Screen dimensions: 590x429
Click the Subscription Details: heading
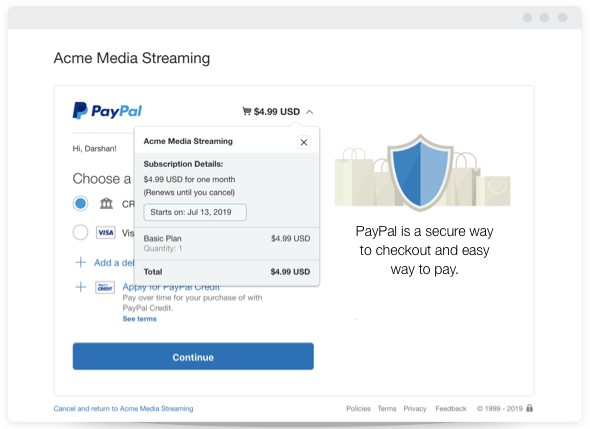[x=183, y=164]
